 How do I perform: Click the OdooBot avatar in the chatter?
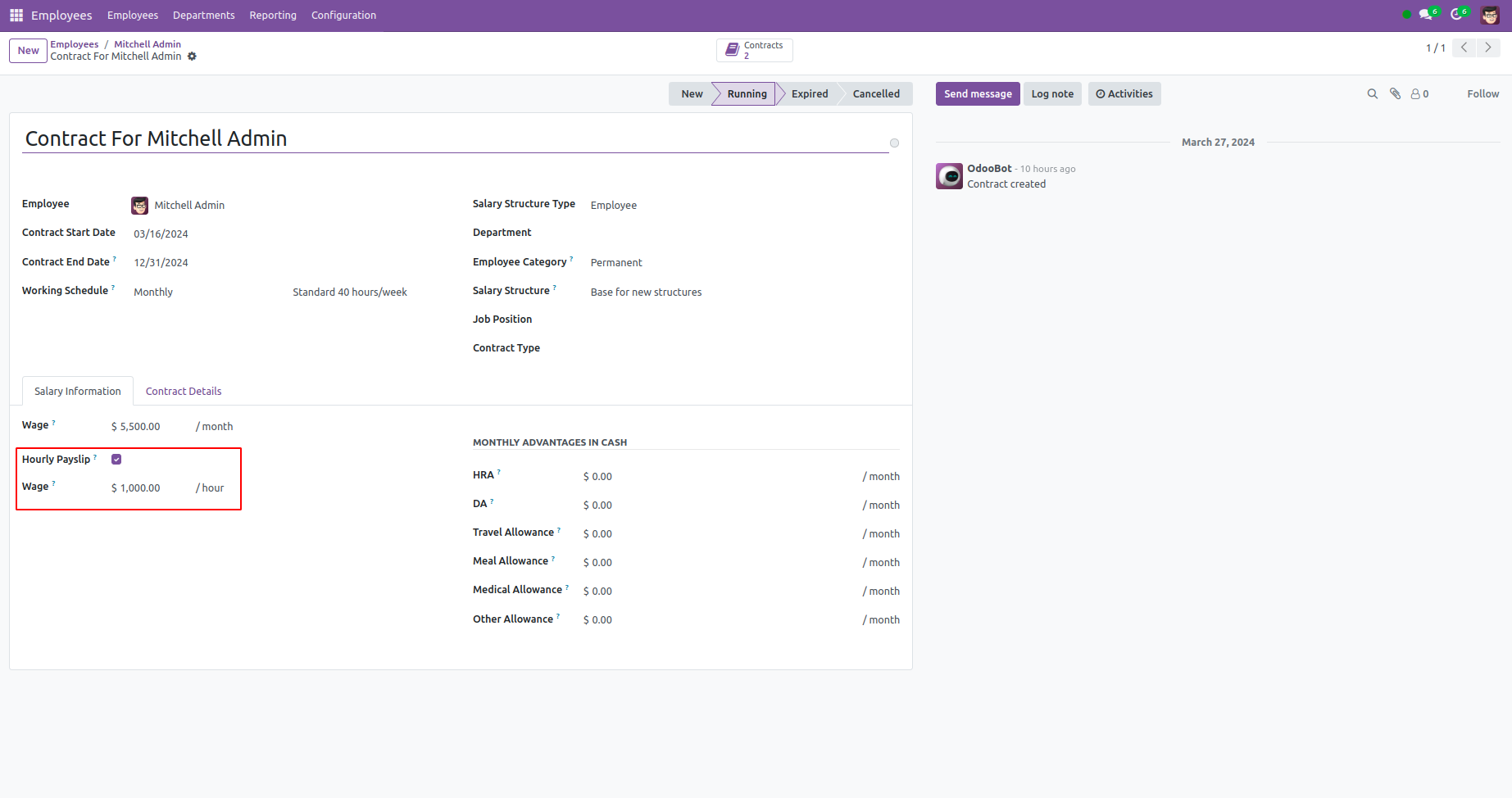click(x=950, y=176)
